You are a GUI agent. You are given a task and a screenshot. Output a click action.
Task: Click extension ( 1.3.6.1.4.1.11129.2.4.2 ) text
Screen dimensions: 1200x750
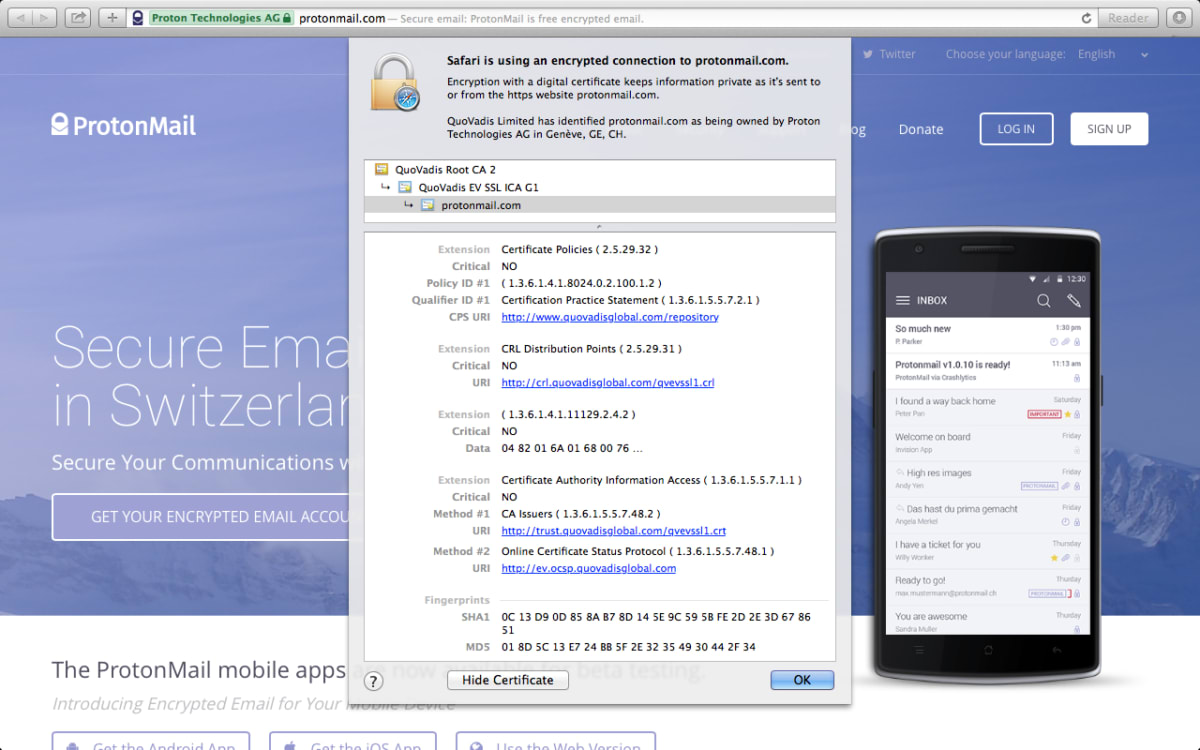(x=568, y=414)
